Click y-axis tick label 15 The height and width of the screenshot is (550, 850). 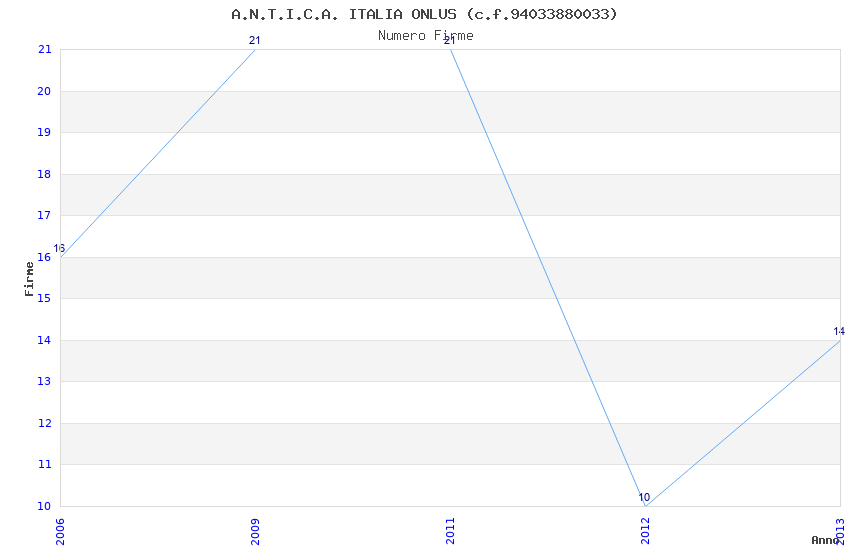pos(44,298)
